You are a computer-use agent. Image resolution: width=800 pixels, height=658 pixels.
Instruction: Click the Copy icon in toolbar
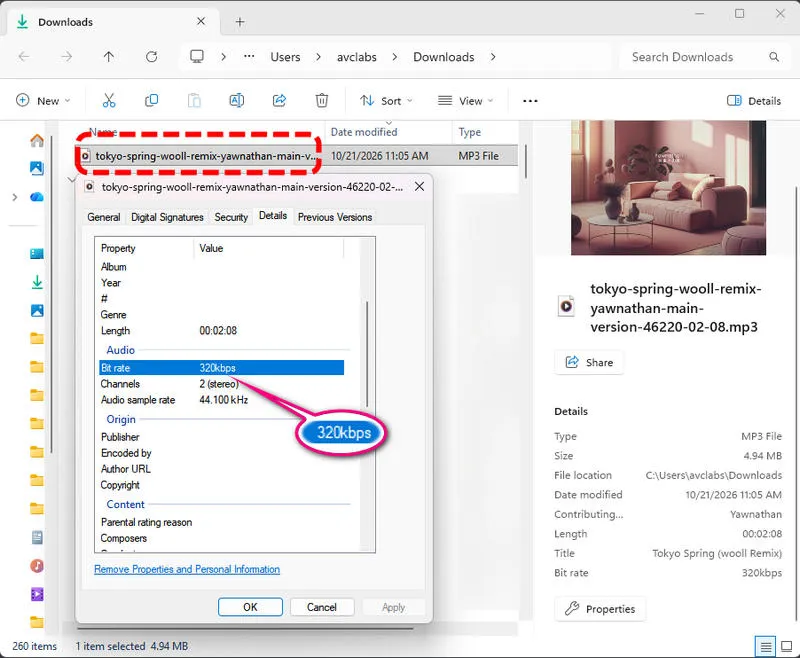(152, 100)
